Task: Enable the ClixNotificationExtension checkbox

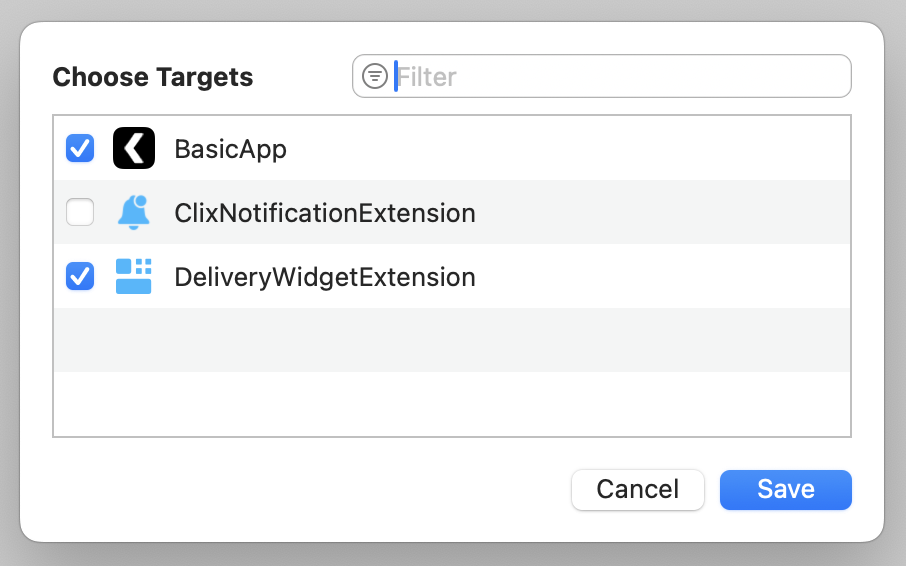Action: pyautogui.click(x=80, y=212)
